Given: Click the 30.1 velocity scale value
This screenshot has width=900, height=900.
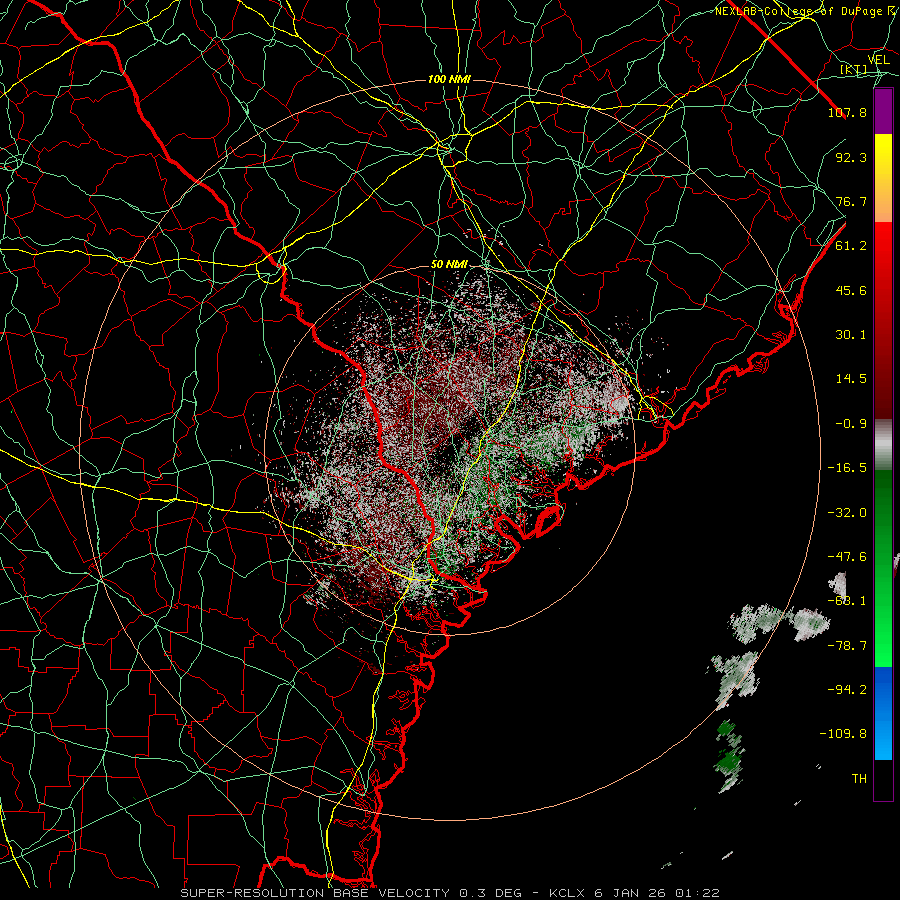Looking at the screenshot, I should [x=851, y=335].
